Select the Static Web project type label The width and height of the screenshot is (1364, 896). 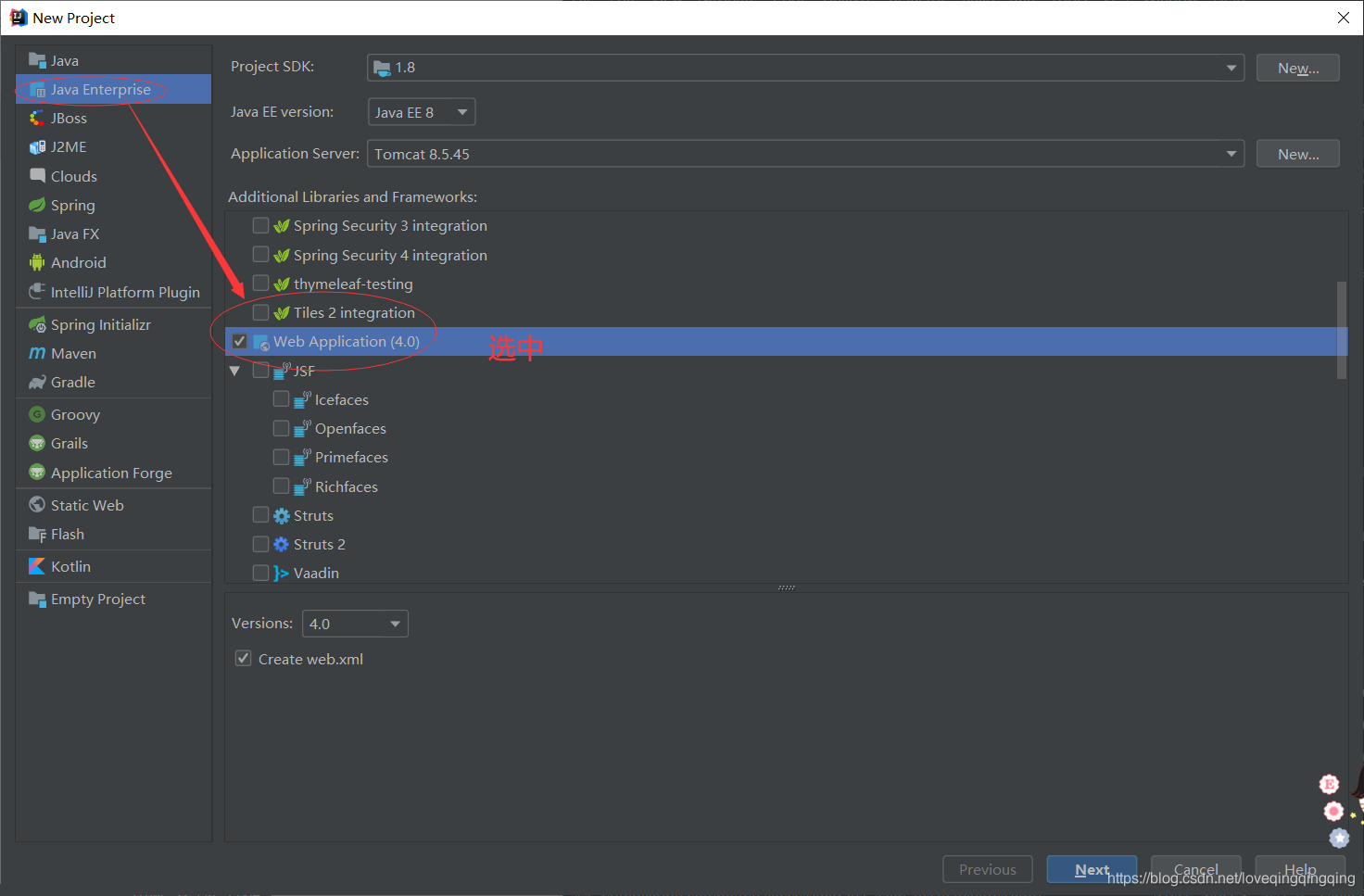point(87,505)
